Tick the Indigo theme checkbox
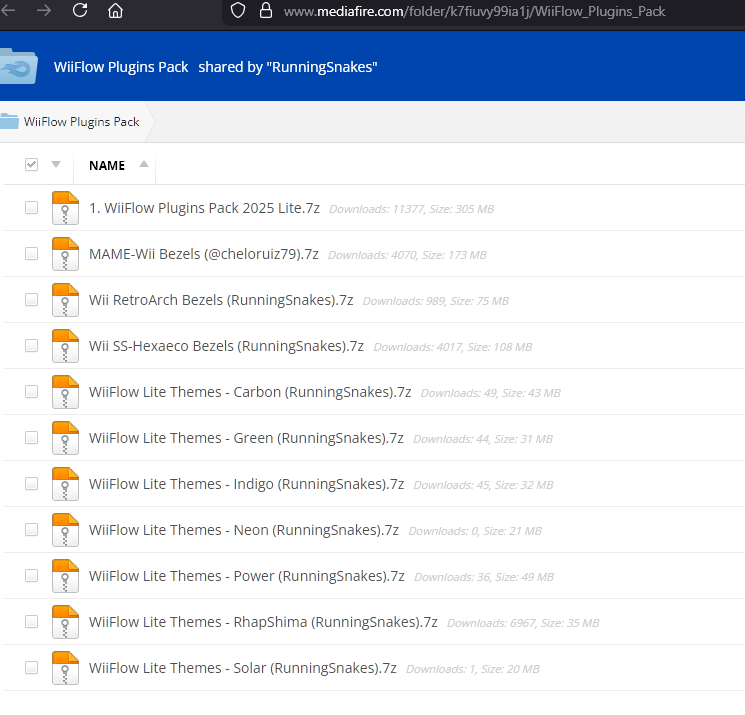The height and width of the screenshot is (715, 745). click(x=31, y=484)
